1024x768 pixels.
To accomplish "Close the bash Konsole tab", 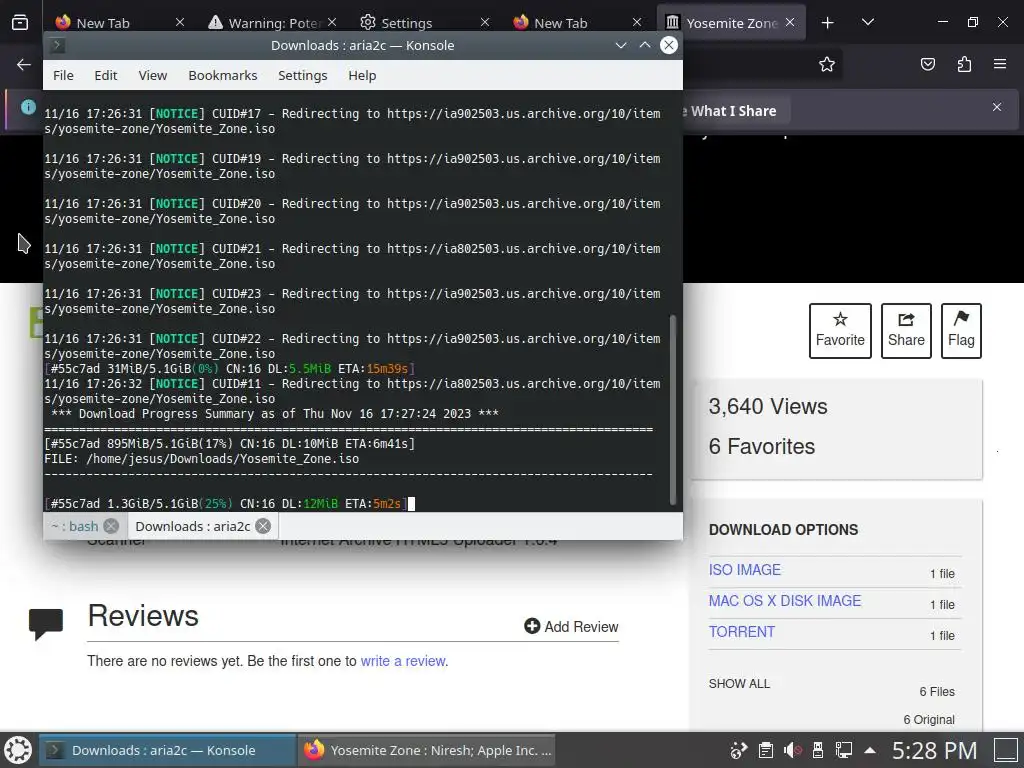I will tap(112, 526).
